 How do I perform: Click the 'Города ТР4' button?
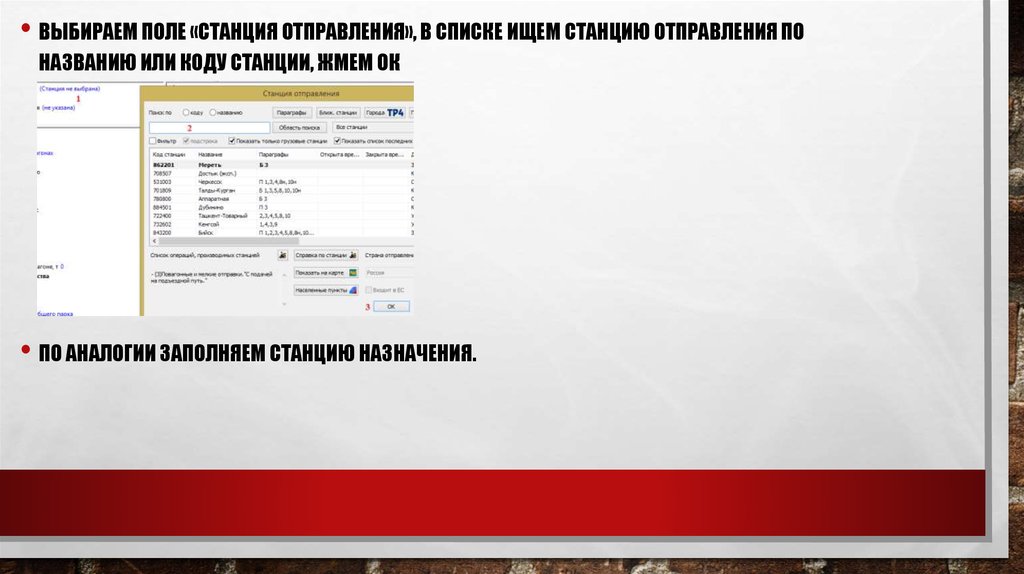[385, 113]
